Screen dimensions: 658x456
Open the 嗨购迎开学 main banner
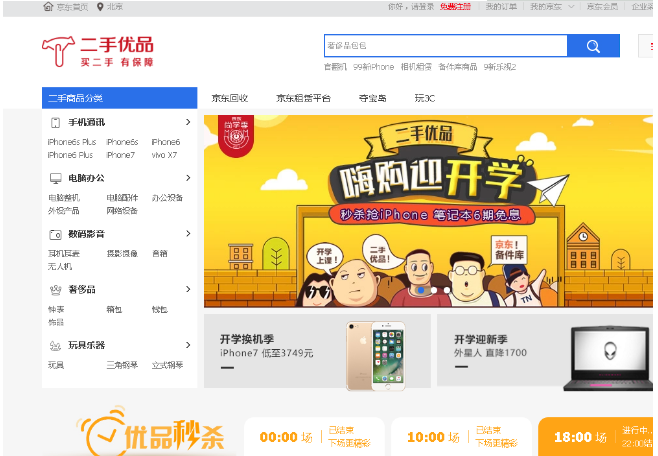coord(428,211)
